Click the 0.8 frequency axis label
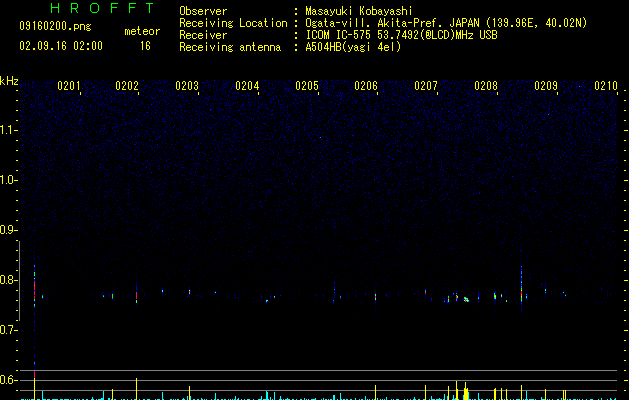Viewport: 629px width, 400px height. (x=8, y=280)
